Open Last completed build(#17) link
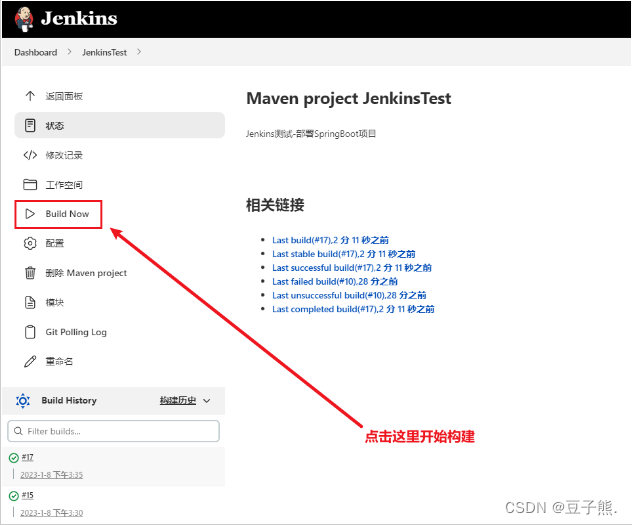 [353, 309]
